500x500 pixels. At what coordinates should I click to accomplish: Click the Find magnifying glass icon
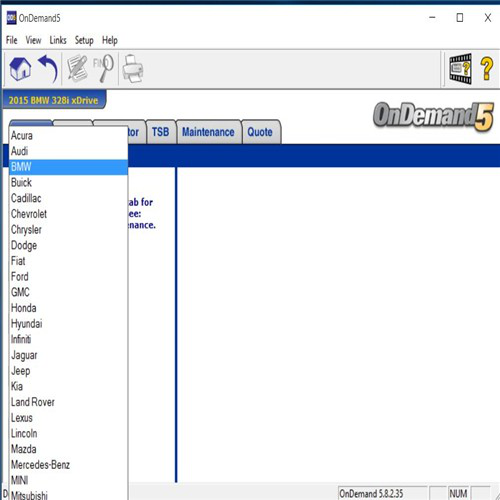[x=103, y=68]
